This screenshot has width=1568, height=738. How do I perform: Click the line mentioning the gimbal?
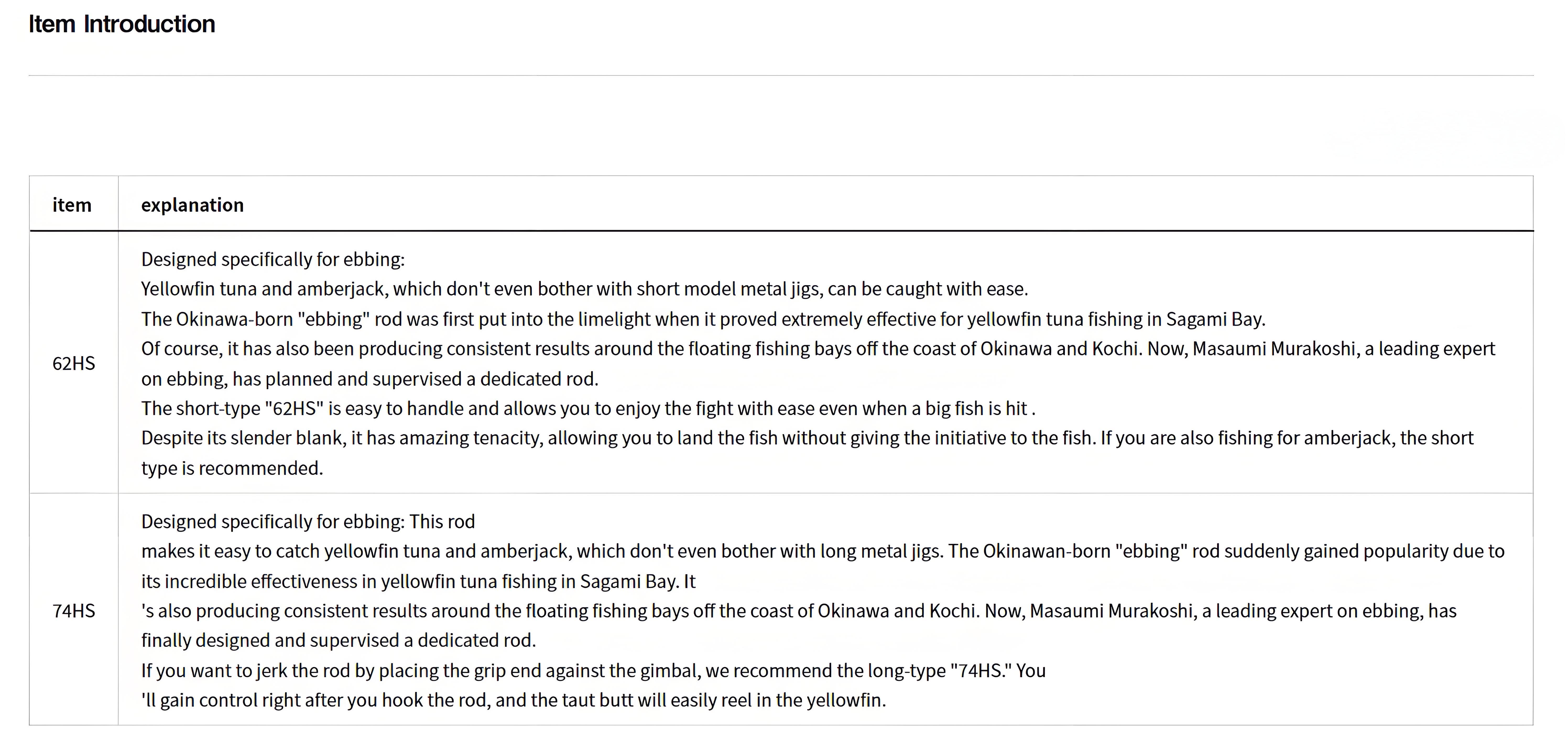pyautogui.click(x=594, y=670)
